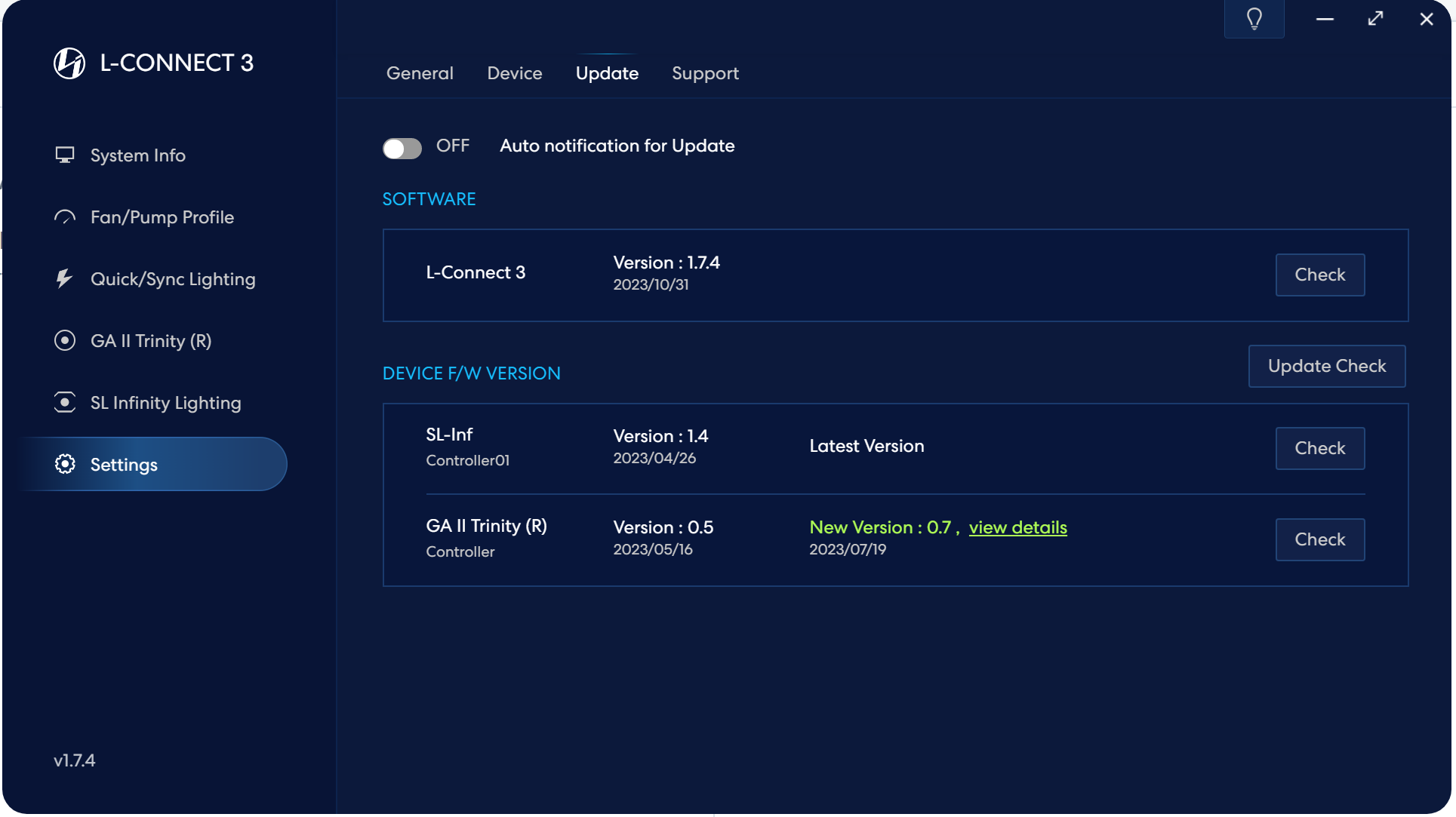
Task: Check SL-Inf Controller01 firmware
Action: (1319, 448)
